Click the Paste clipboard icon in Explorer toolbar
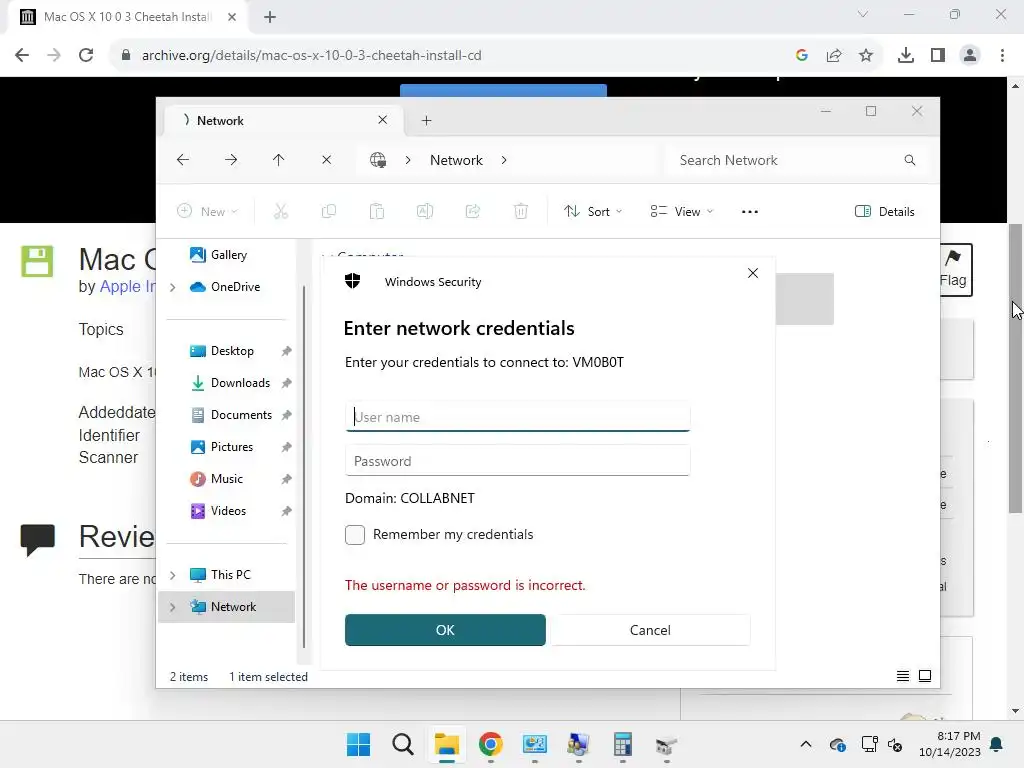This screenshot has width=1024, height=768. [x=377, y=211]
